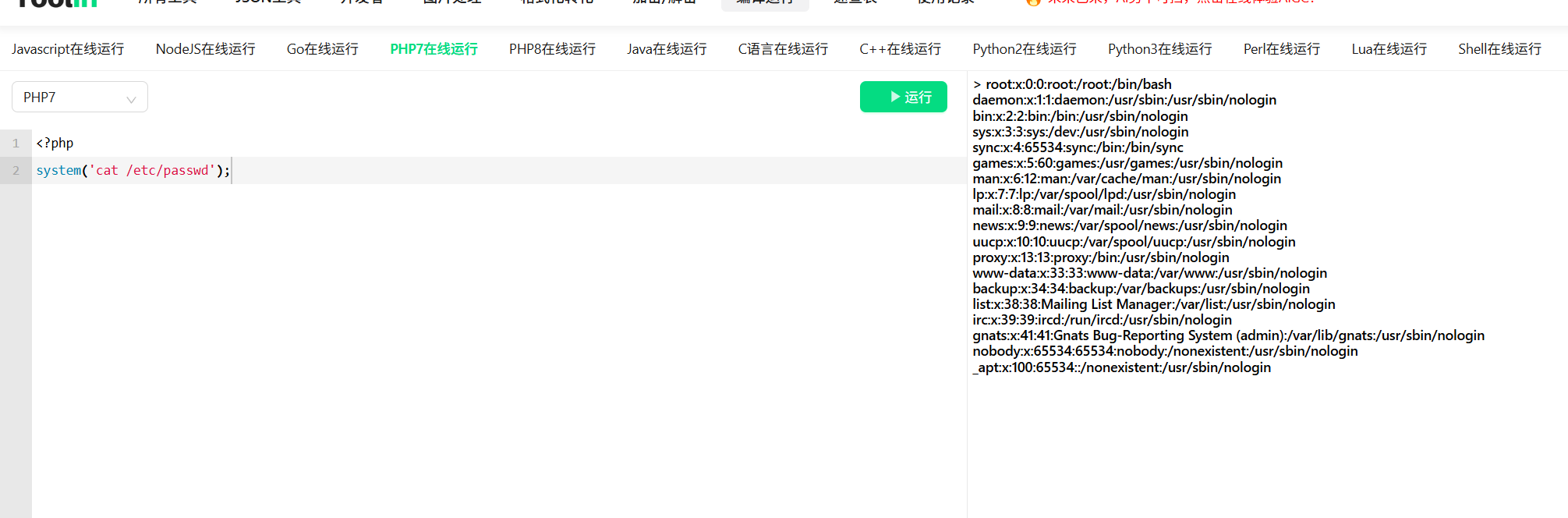Viewport: 1568px width, 518px height.
Task: Open Java在线运行 tab
Action: coord(667,49)
